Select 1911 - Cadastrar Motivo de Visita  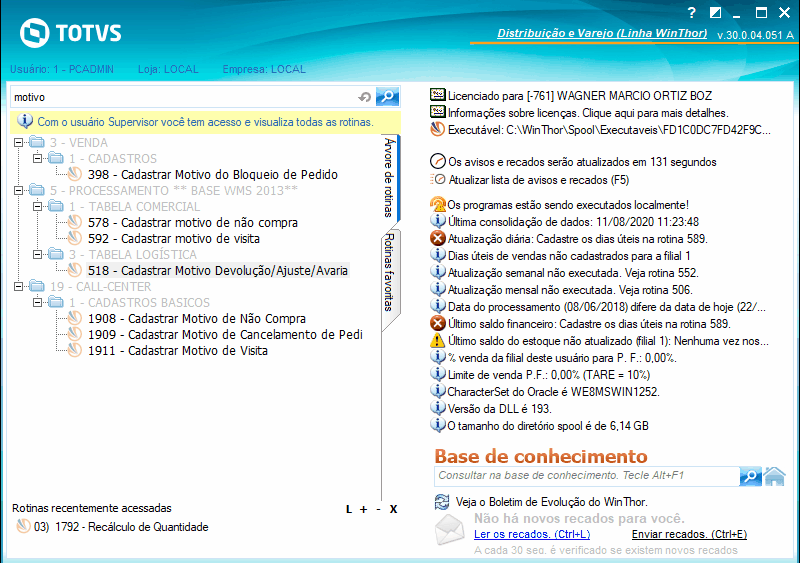pyautogui.click(x=178, y=351)
